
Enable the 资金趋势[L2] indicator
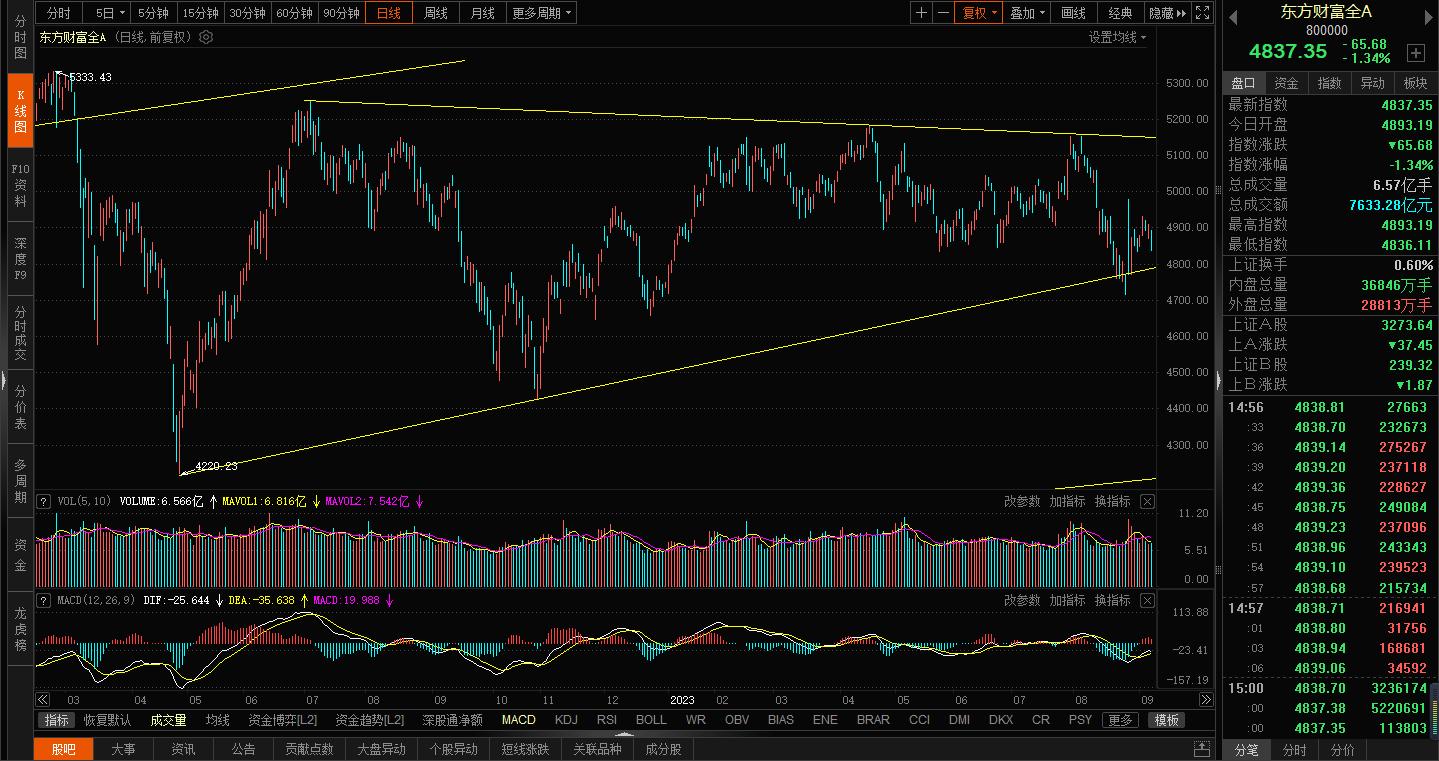point(370,720)
